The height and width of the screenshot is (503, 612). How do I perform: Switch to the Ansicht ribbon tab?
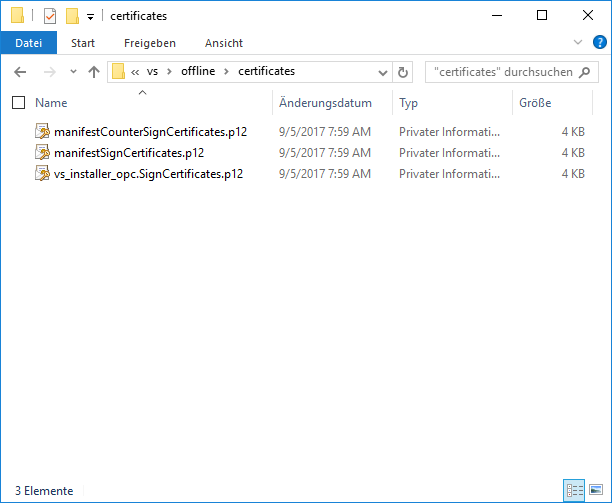pos(223,43)
